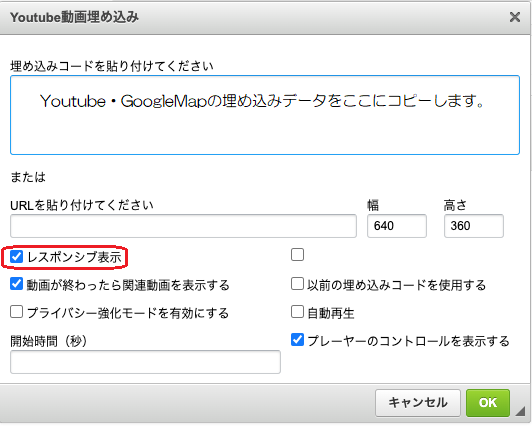This screenshot has height=426, width=532.
Task: Enable 以前の埋め込みコードを使用する
Action: click(x=297, y=284)
